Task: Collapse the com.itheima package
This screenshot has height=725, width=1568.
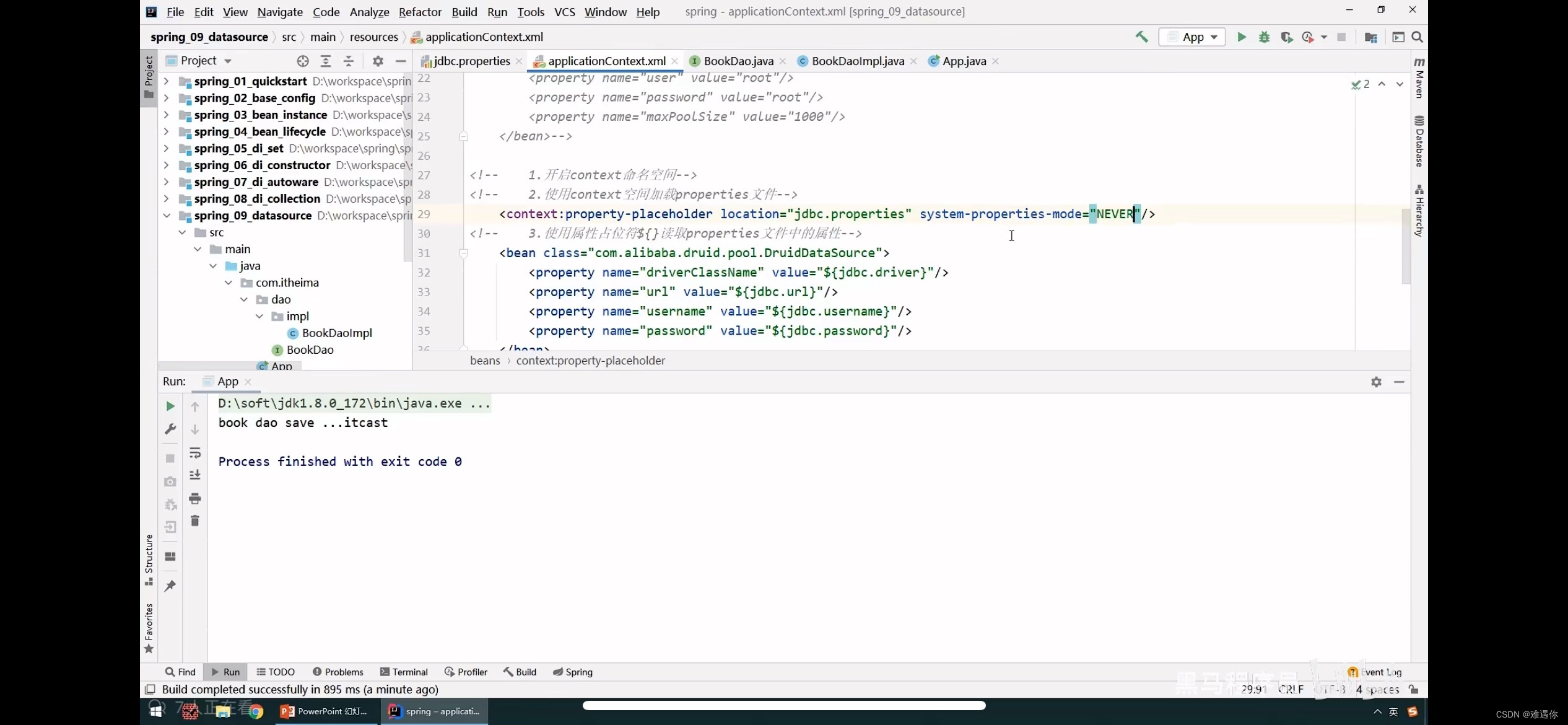Action: (229, 283)
